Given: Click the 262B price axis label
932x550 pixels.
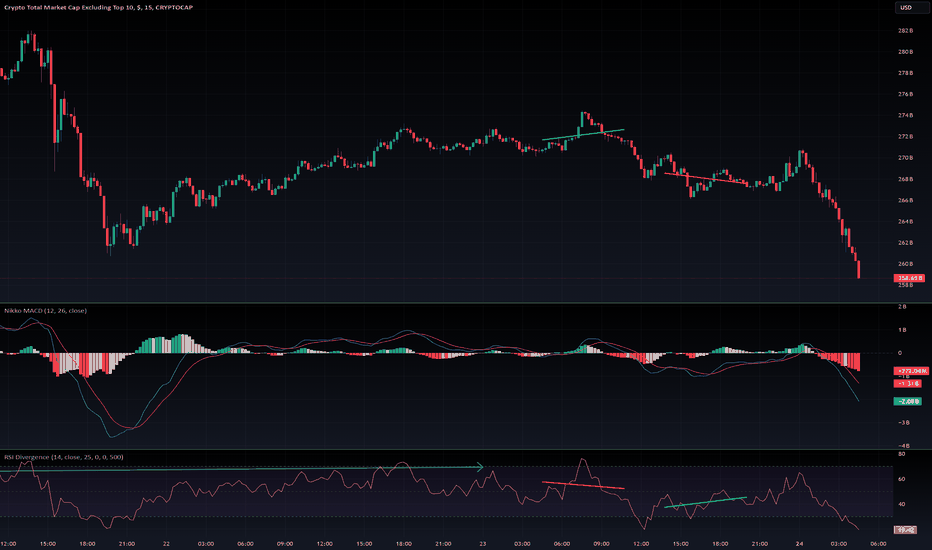Looking at the screenshot, I should point(905,243).
